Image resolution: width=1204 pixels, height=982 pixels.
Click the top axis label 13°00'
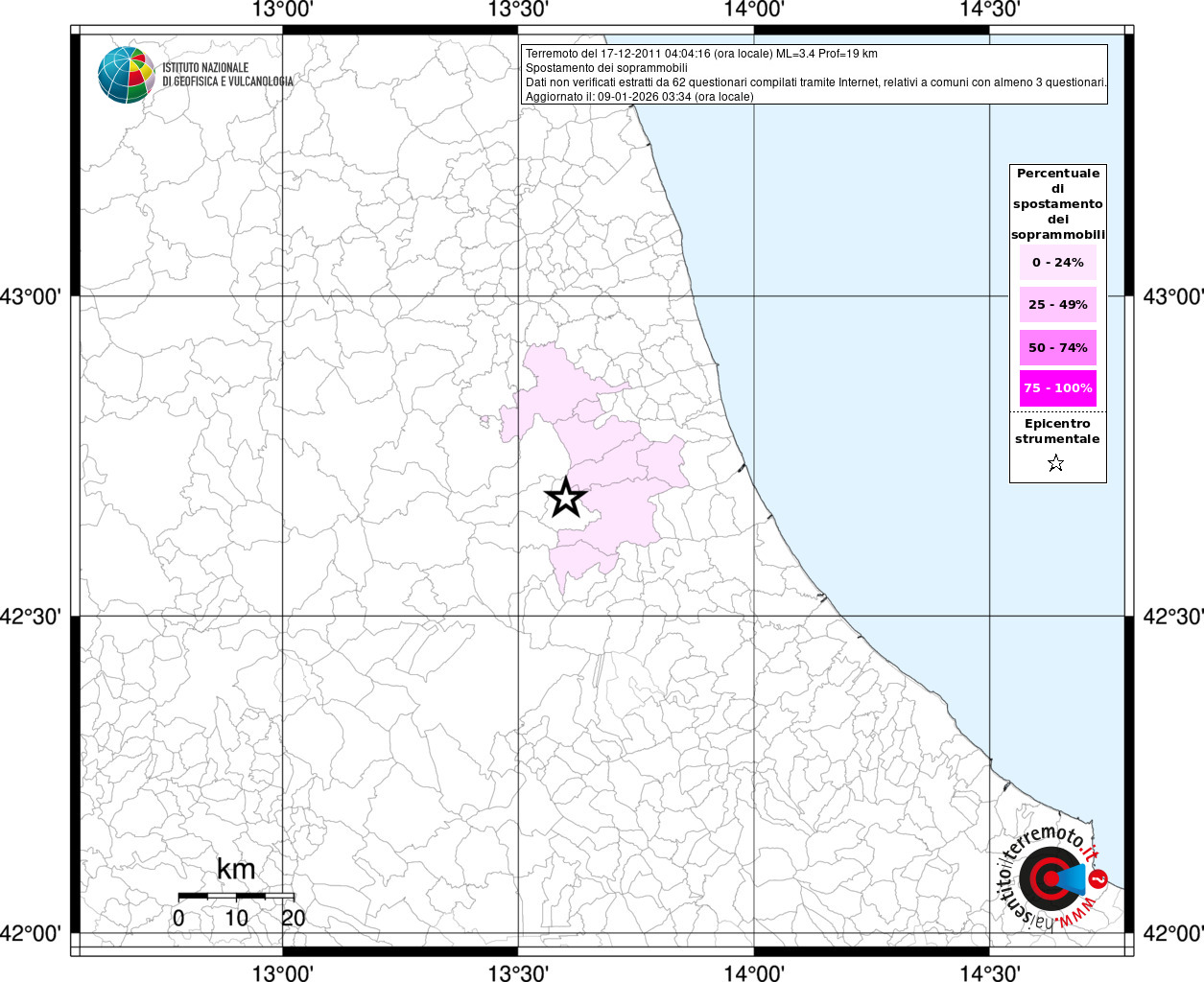click(x=282, y=10)
